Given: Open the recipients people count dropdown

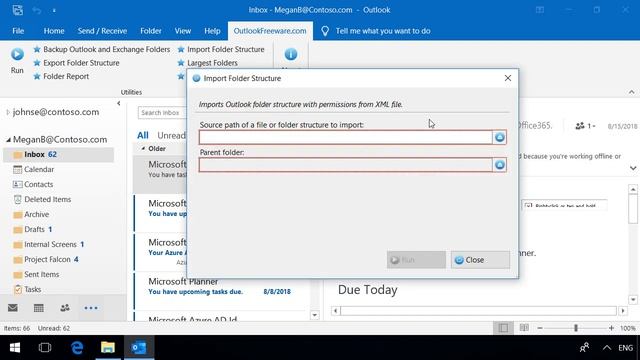Looking at the screenshot, I should coord(585,126).
